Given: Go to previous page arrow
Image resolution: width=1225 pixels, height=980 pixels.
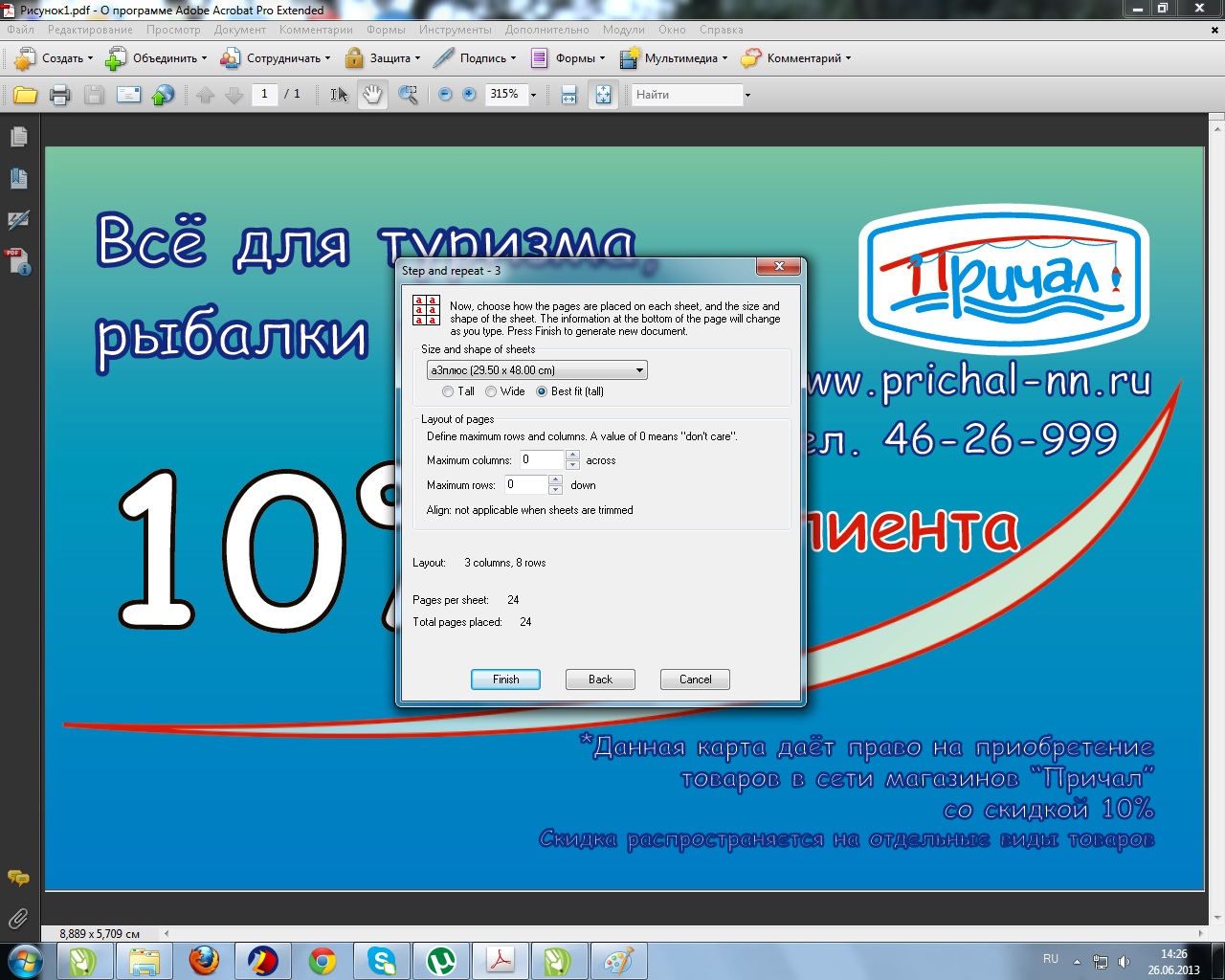Looking at the screenshot, I should (x=205, y=95).
